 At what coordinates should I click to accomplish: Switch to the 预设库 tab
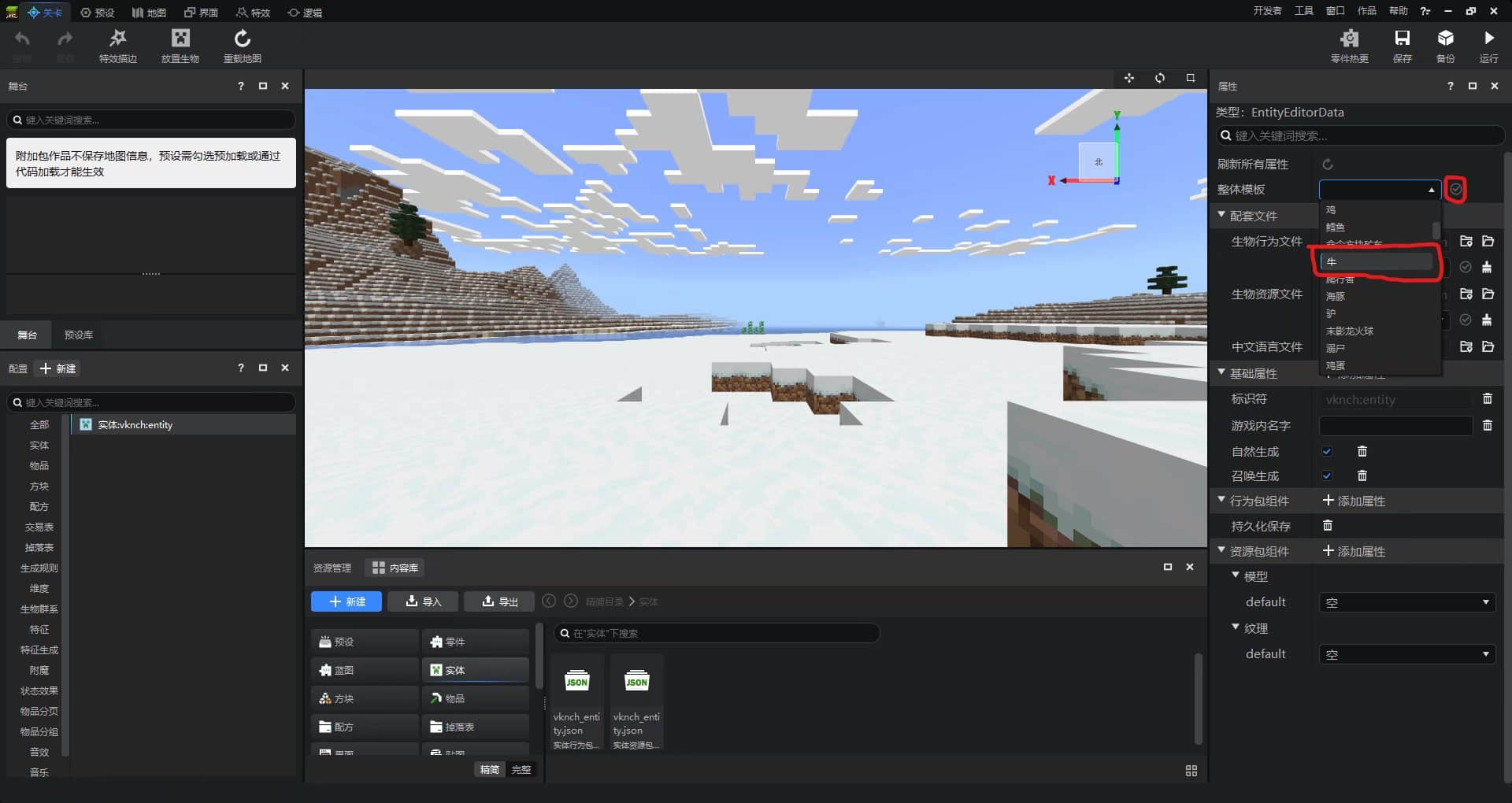[x=79, y=335]
